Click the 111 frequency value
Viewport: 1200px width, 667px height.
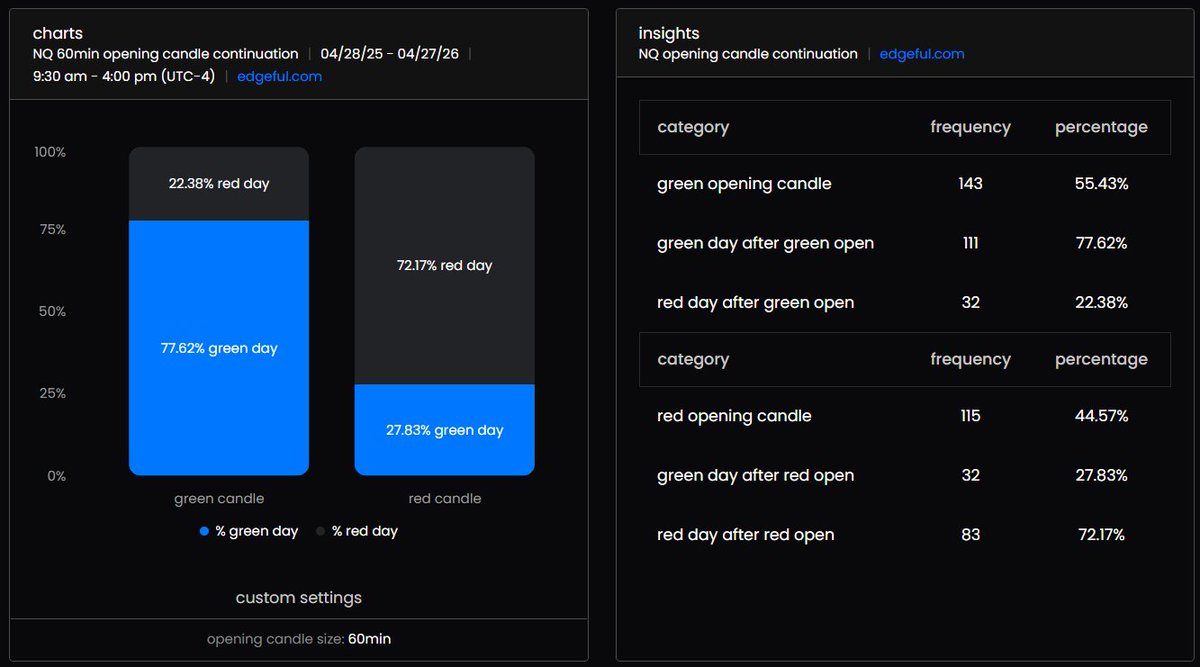coord(970,243)
